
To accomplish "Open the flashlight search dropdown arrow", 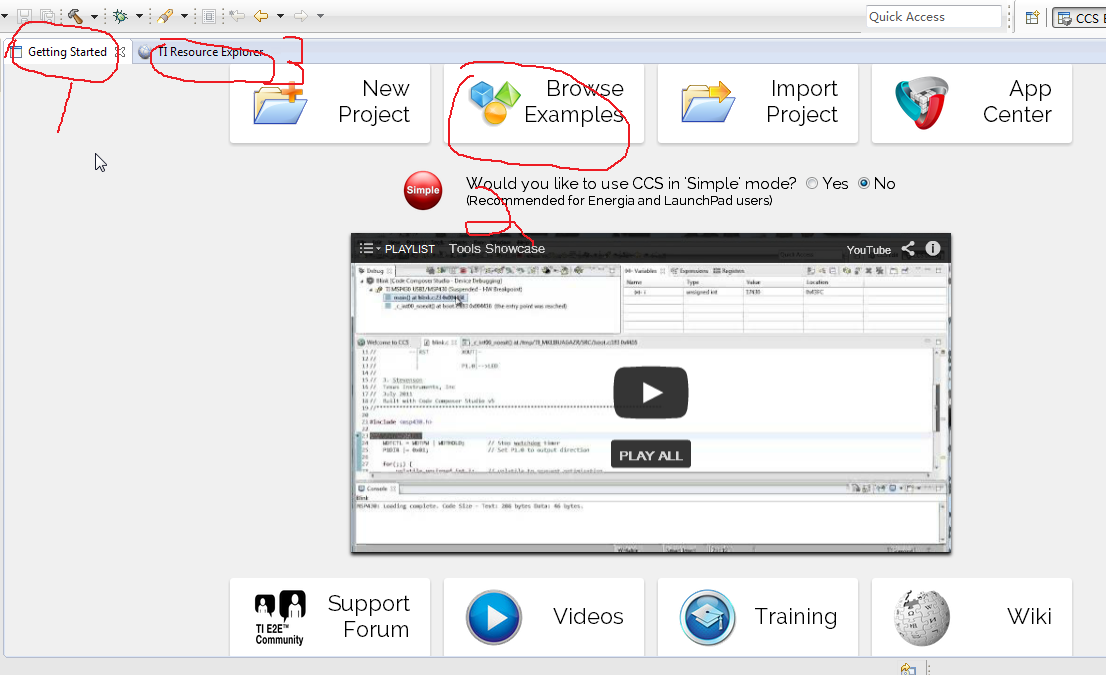I will [x=184, y=16].
